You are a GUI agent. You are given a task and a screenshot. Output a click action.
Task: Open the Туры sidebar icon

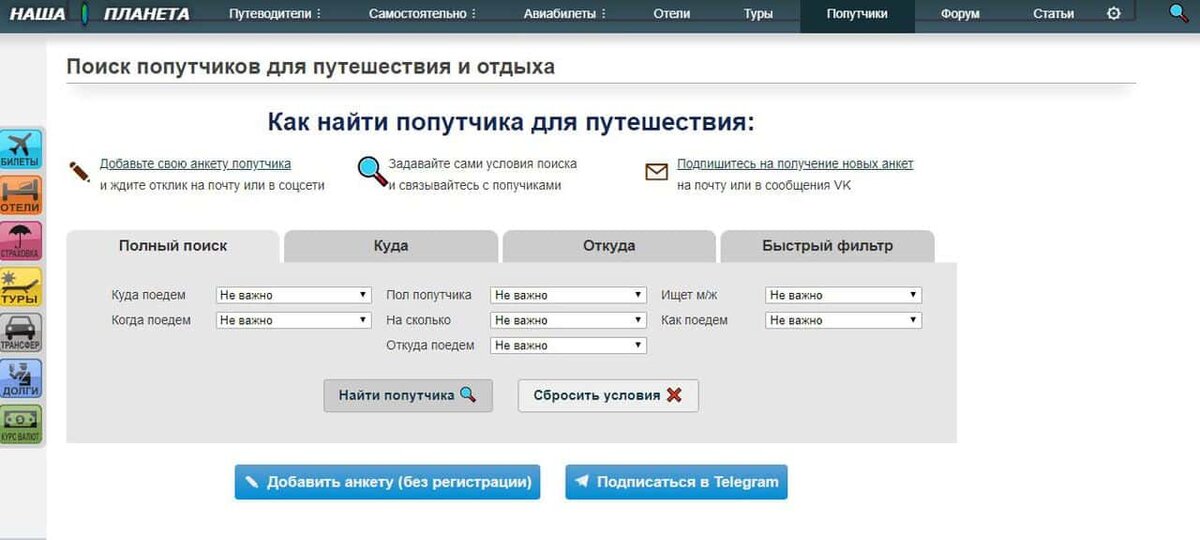pyautogui.click(x=21, y=287)
